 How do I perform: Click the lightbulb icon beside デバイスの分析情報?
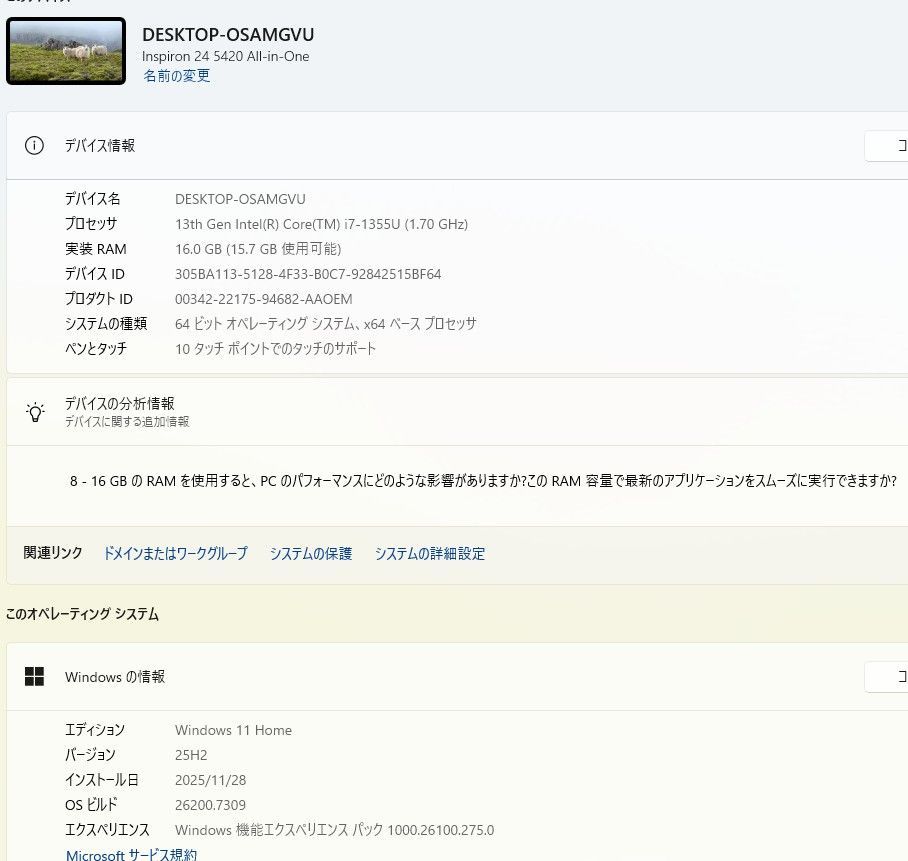[35, 412]
